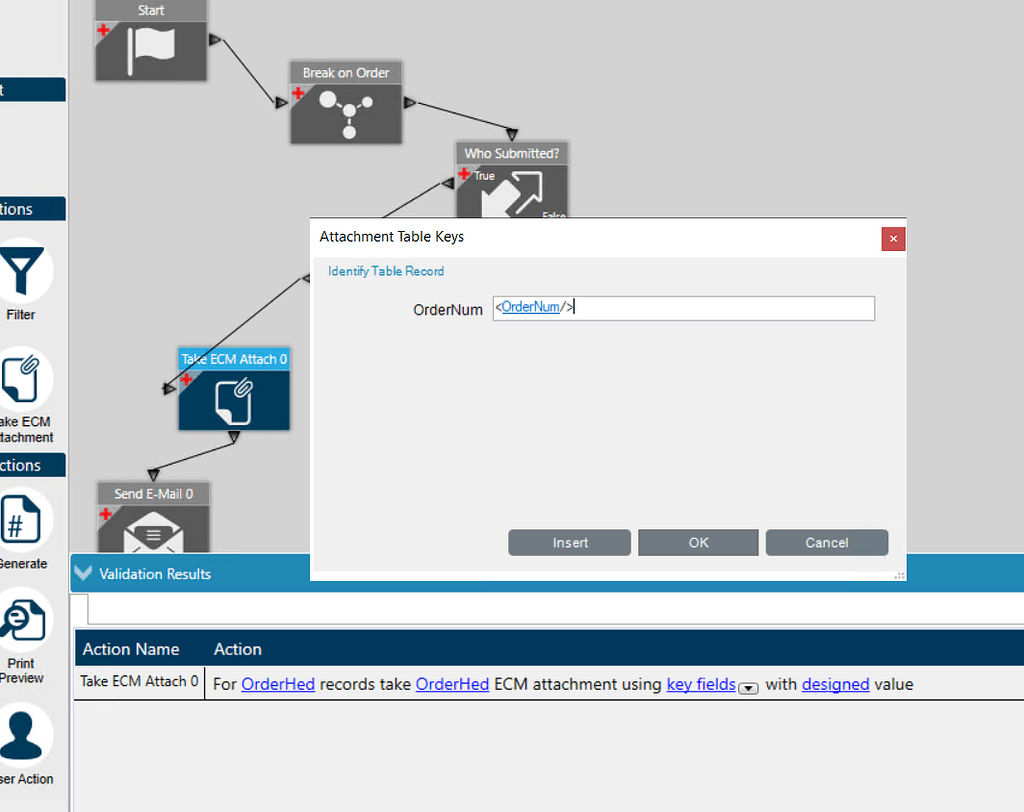This screenshot has width=1024, height=812.
Task: Click the red plus marker on Start node
Action: point(102,29)
